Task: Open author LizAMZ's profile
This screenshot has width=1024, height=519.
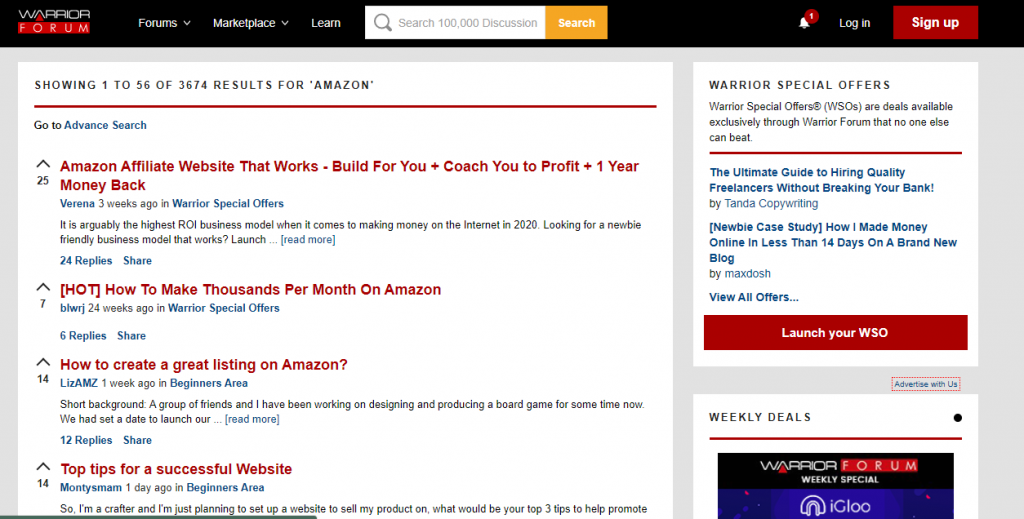Action: (79, 383)
